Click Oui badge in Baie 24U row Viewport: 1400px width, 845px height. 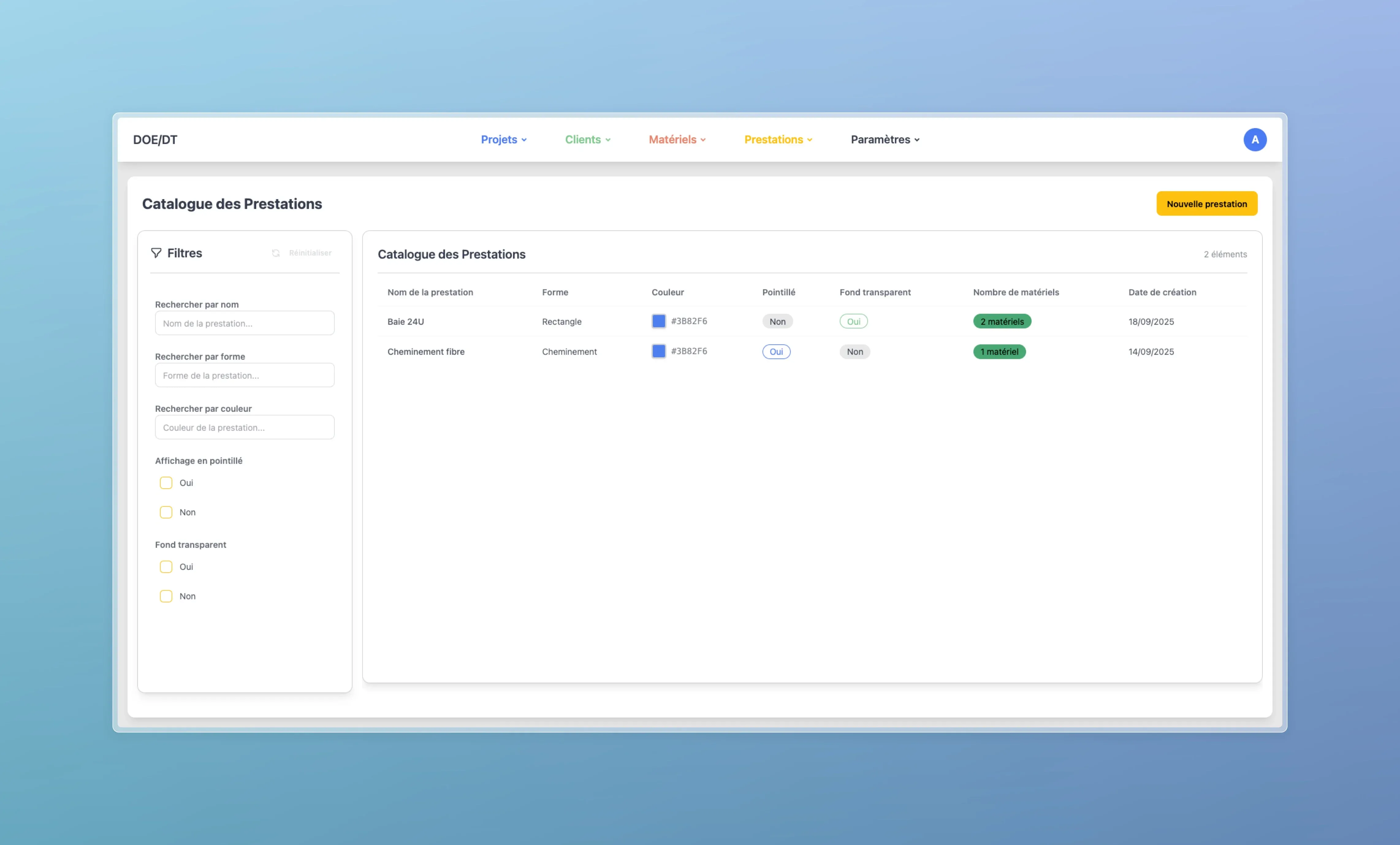pos(854,321)
